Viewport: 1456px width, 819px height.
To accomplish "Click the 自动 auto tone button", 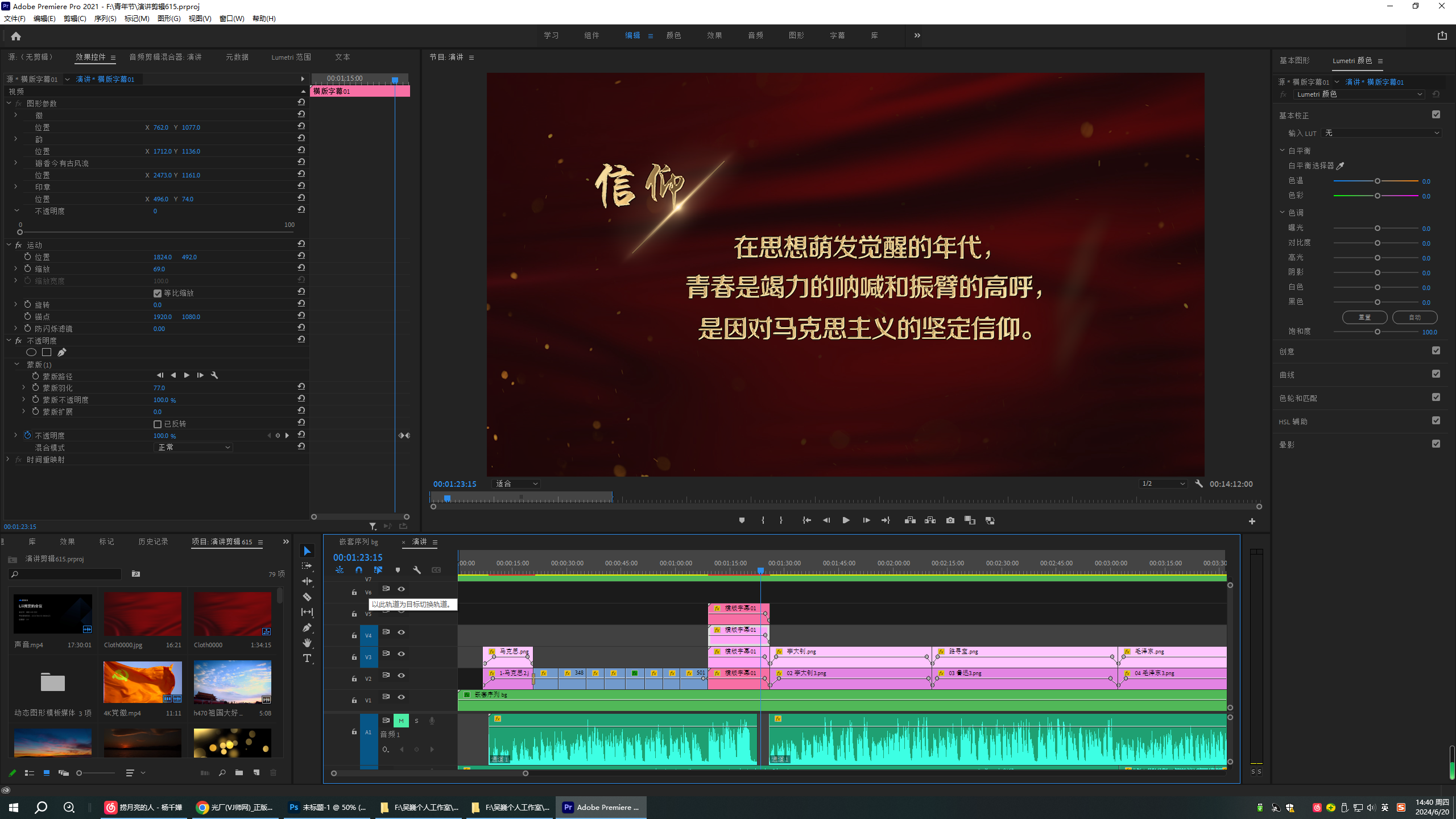I will (1414, 317).
